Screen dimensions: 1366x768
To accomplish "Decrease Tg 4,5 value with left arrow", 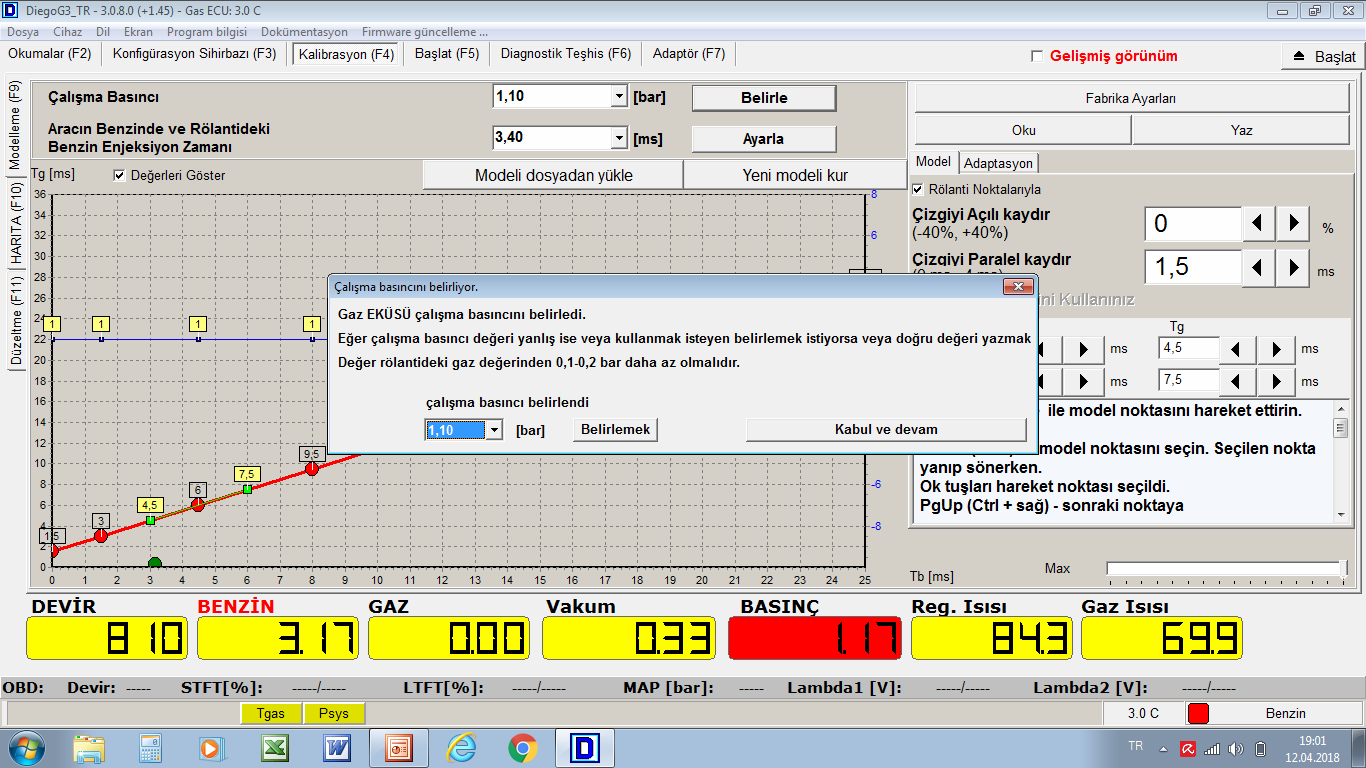I will tap(1239, 349).
